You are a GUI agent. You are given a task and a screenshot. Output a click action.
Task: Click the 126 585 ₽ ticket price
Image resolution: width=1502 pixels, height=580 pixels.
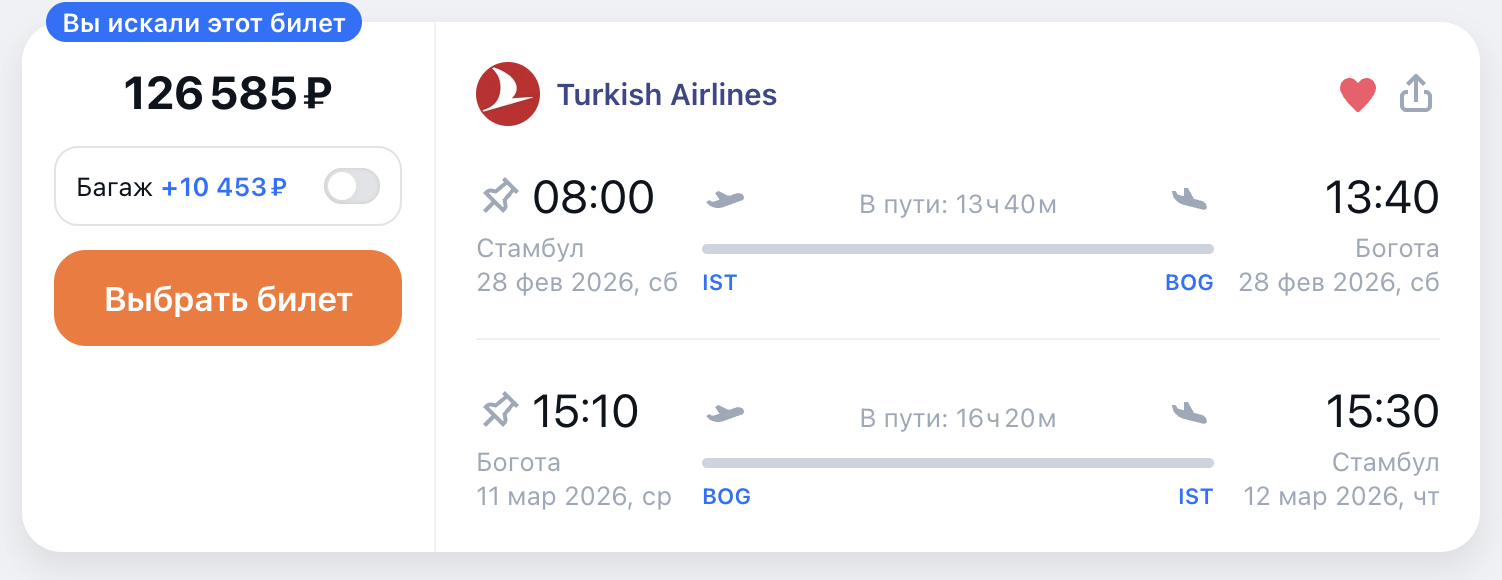click(228, 94)
